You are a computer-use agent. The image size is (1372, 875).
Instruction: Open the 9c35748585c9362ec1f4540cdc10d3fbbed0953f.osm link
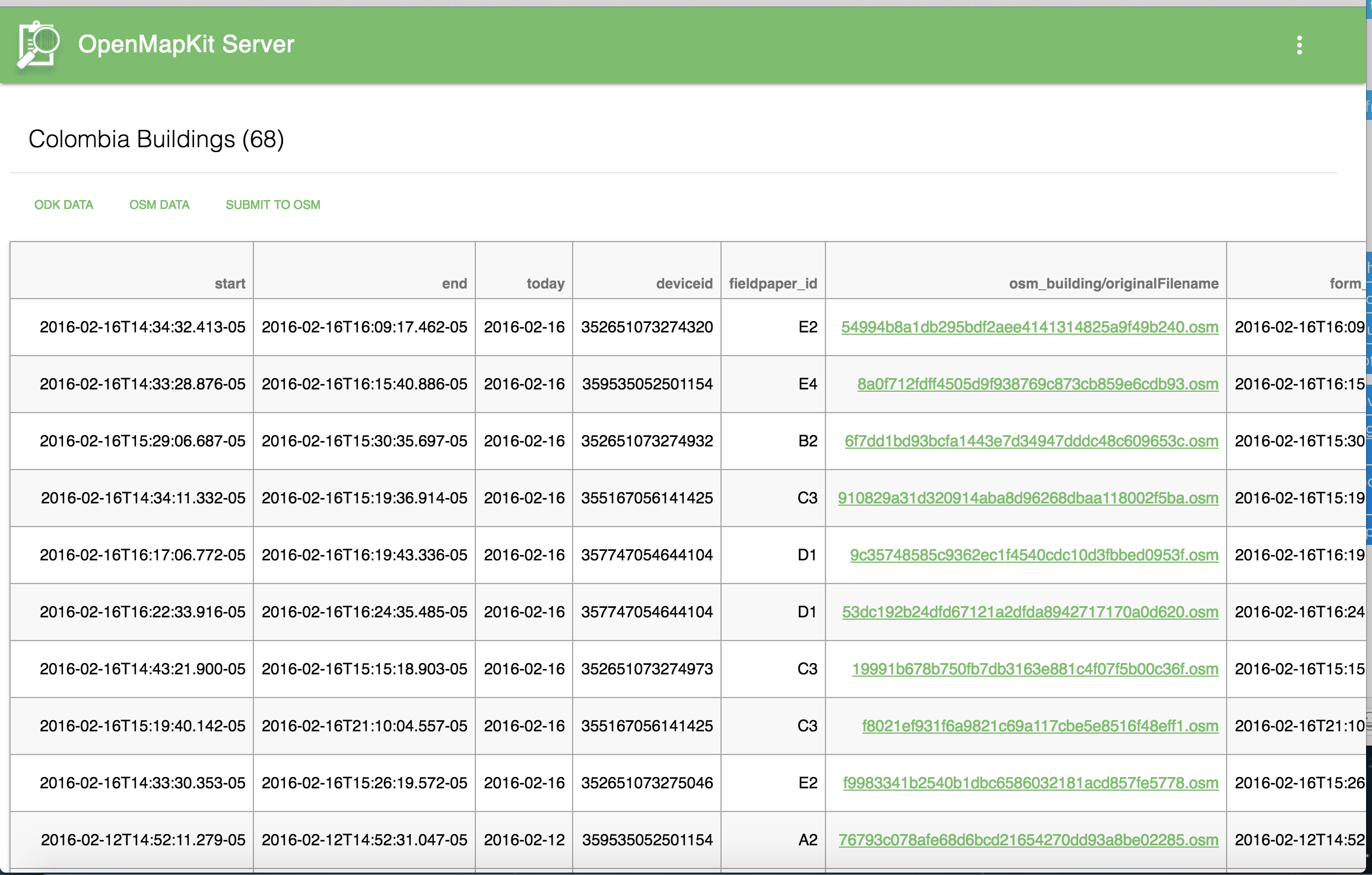(1034, 555)
